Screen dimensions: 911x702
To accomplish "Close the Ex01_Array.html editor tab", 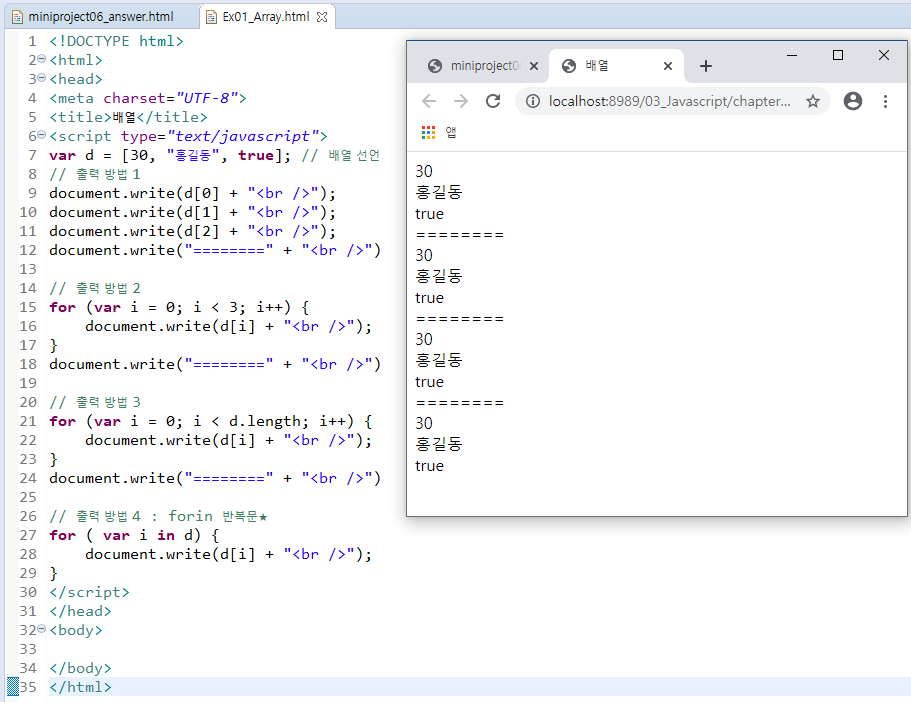I will [321, 17].
